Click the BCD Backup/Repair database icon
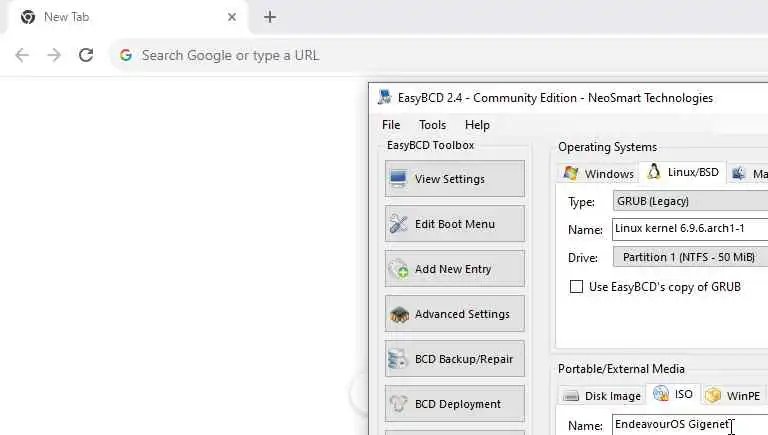 click(399, 359)
